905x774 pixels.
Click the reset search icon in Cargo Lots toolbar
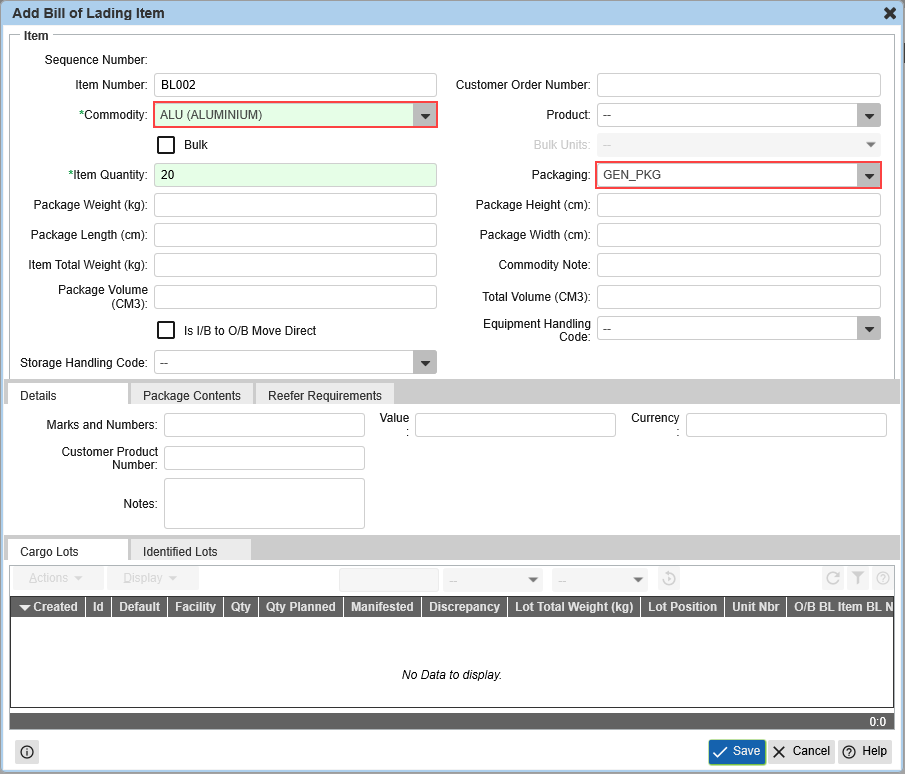pos(669,578)
